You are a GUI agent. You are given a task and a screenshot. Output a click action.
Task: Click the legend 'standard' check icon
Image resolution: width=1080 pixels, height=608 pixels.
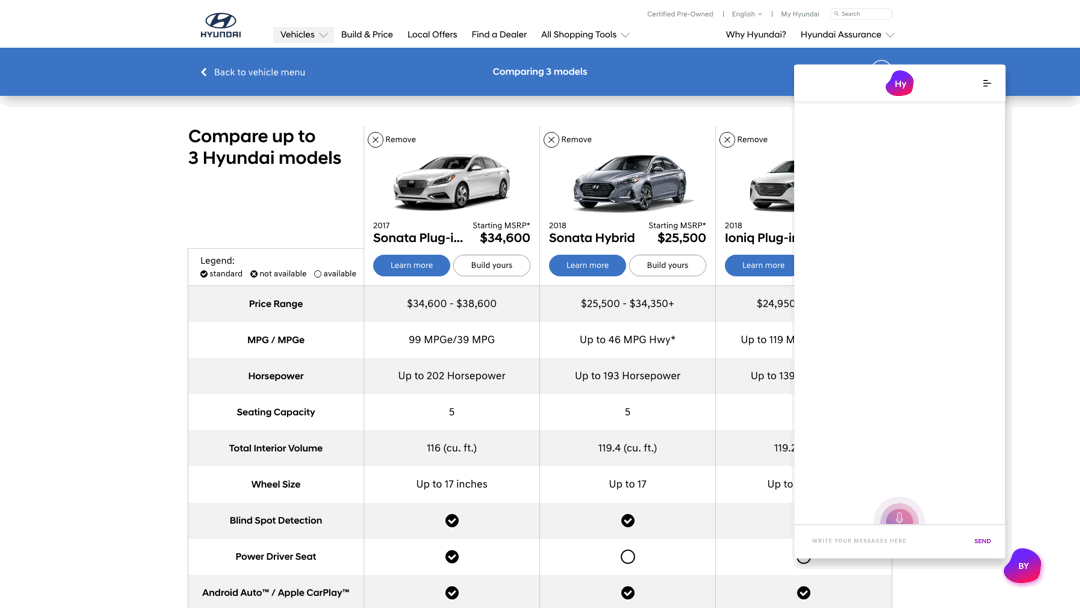click(204, 274)
